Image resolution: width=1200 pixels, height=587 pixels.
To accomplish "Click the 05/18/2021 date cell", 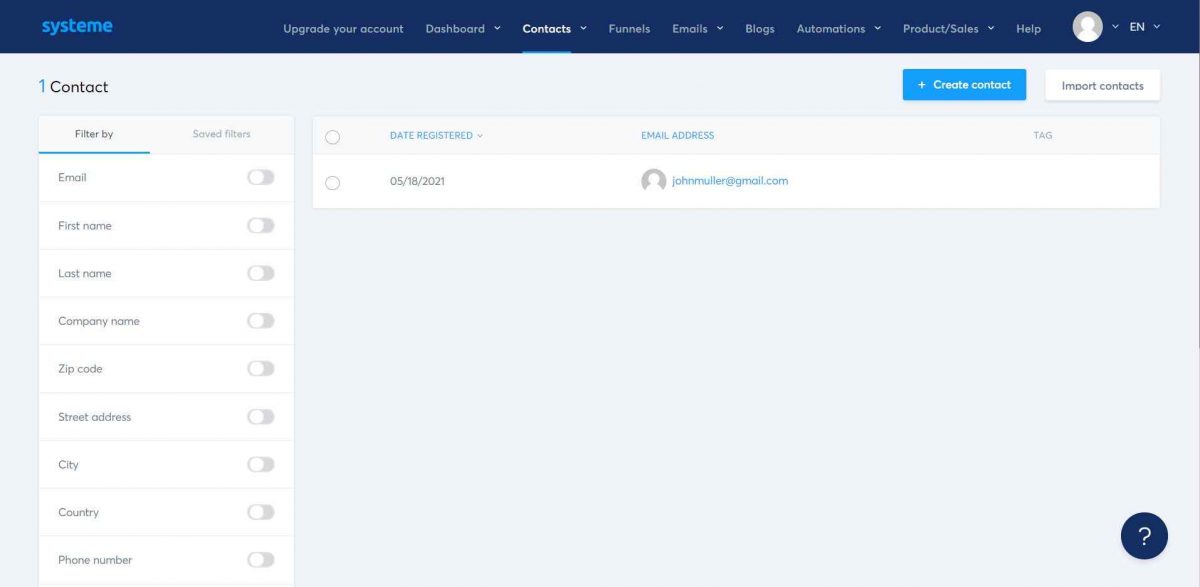I will pyautogui.click(x=417, y=182).
